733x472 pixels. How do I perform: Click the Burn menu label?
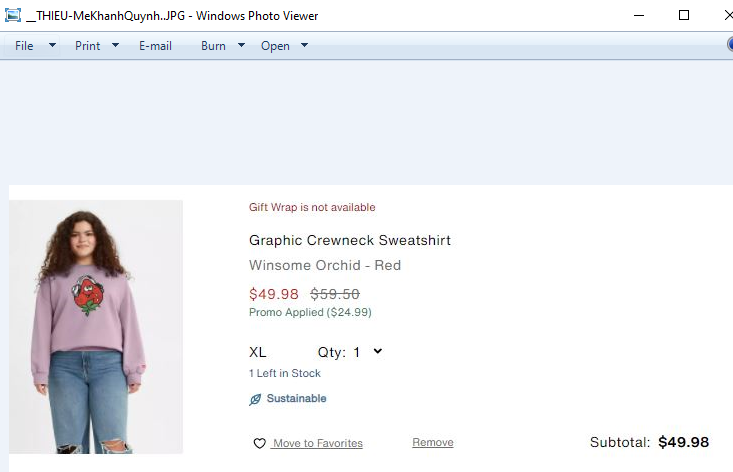click(x=213, y=46)
